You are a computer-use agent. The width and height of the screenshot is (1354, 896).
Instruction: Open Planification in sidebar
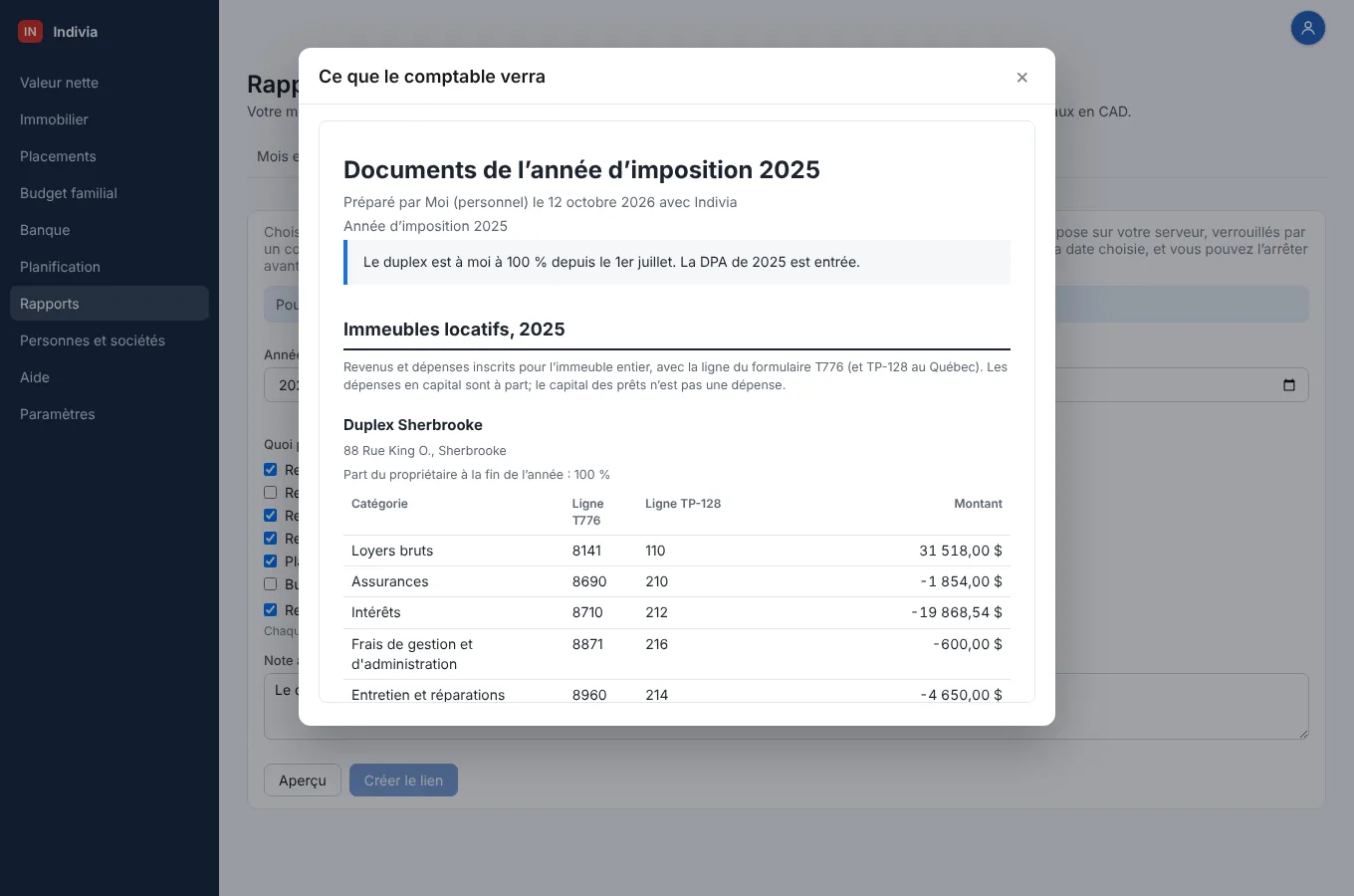(110, 267)
